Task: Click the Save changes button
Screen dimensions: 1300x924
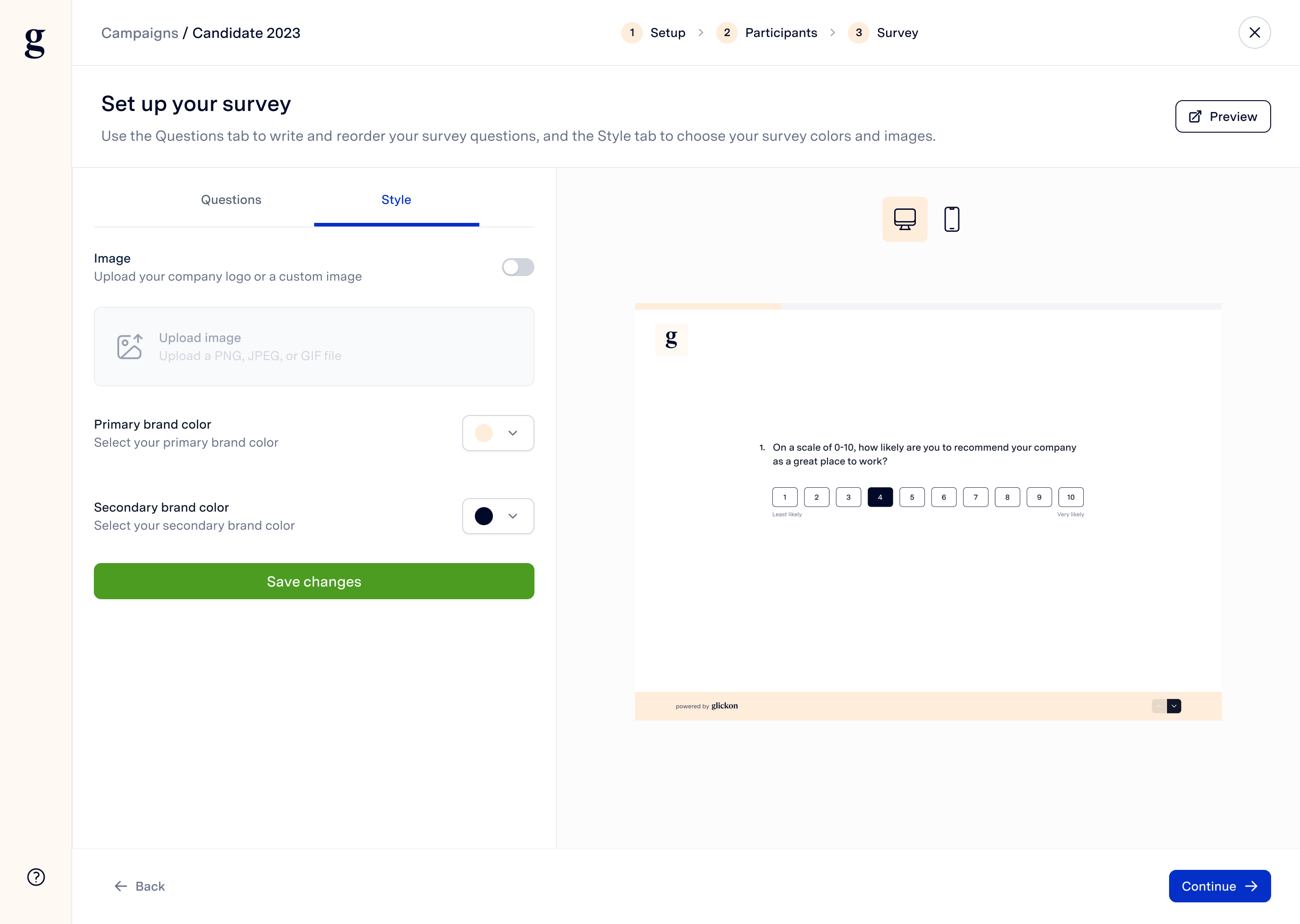Action: click(x=314, y=581)
